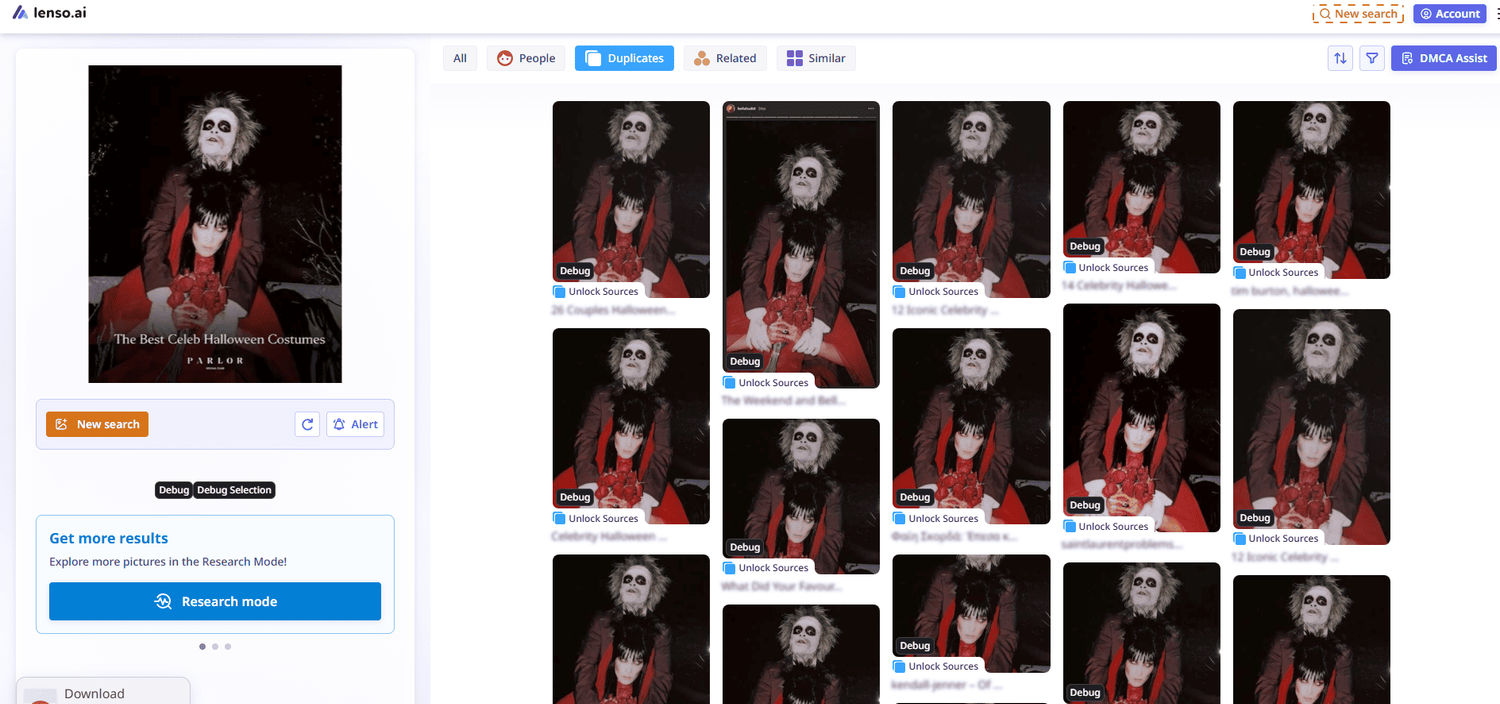Image resolution: width=1500 pixels, height=704 pixels.
Task: Open the 'saintlaurentproblems...' result image
Action: tap(1142, 418)
